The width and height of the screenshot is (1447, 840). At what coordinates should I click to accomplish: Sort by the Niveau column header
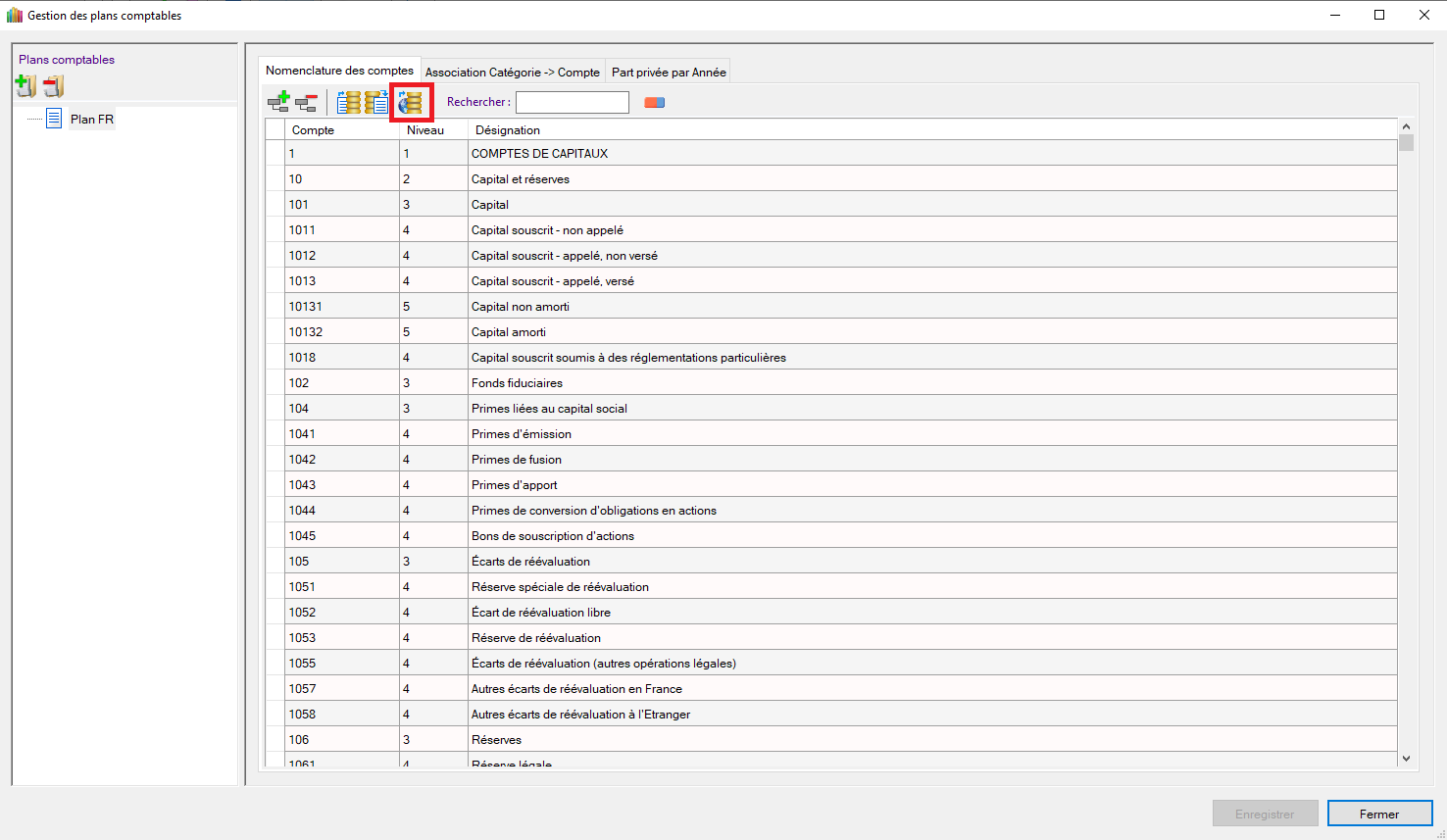pos(425,130)
